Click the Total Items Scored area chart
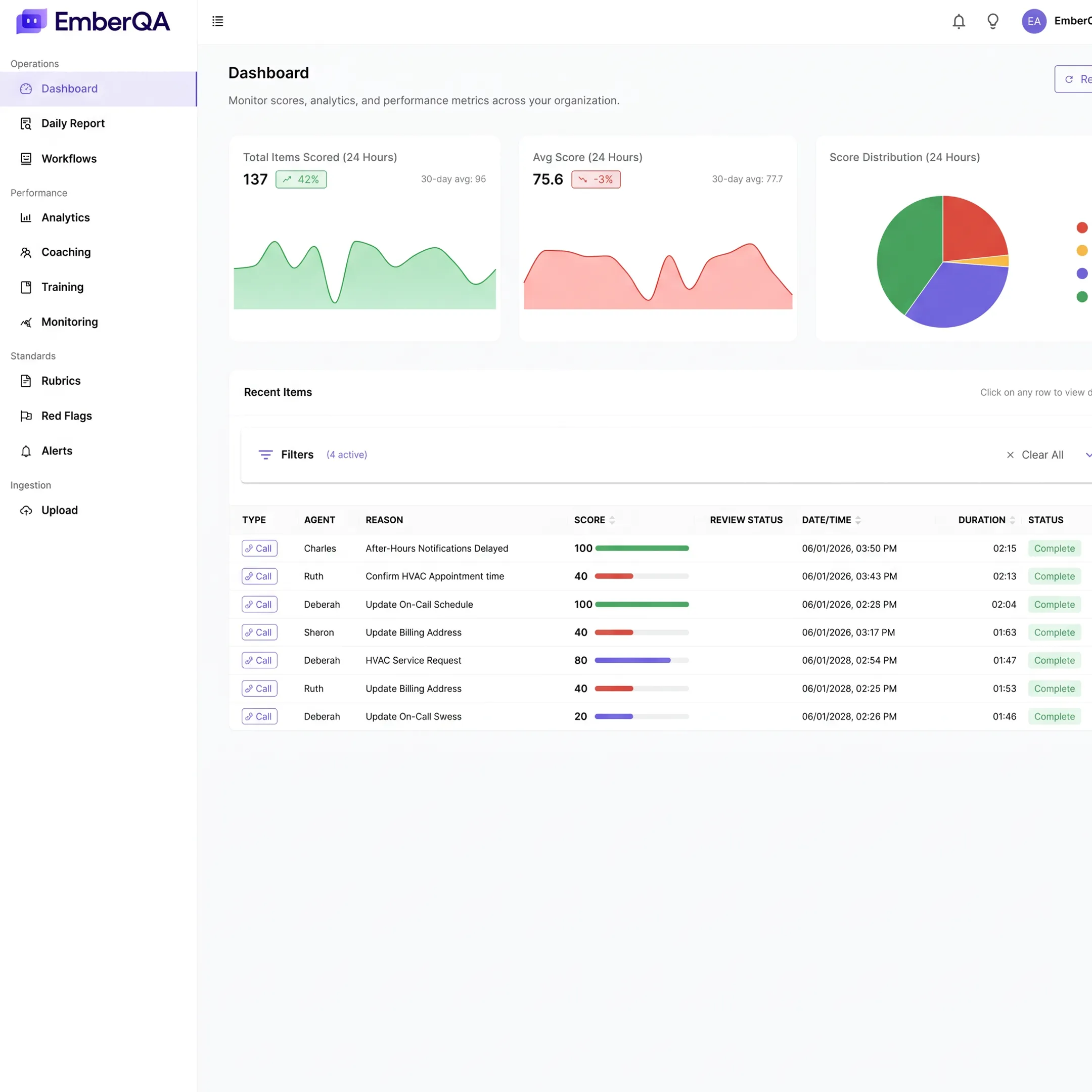Screen dimensions: 1092x1092 [365, 275]
